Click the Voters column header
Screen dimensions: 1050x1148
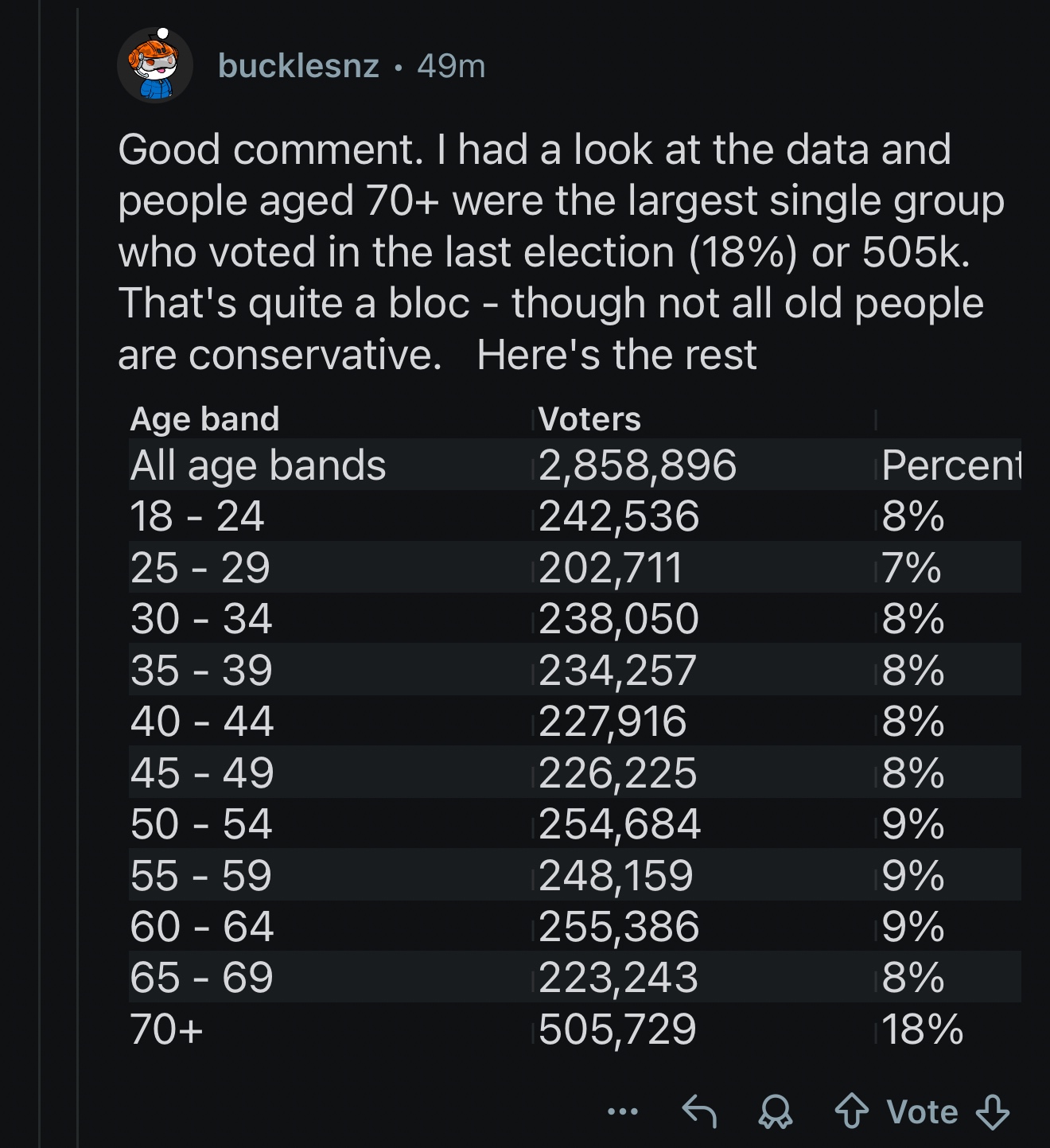[x=589, y=418]
